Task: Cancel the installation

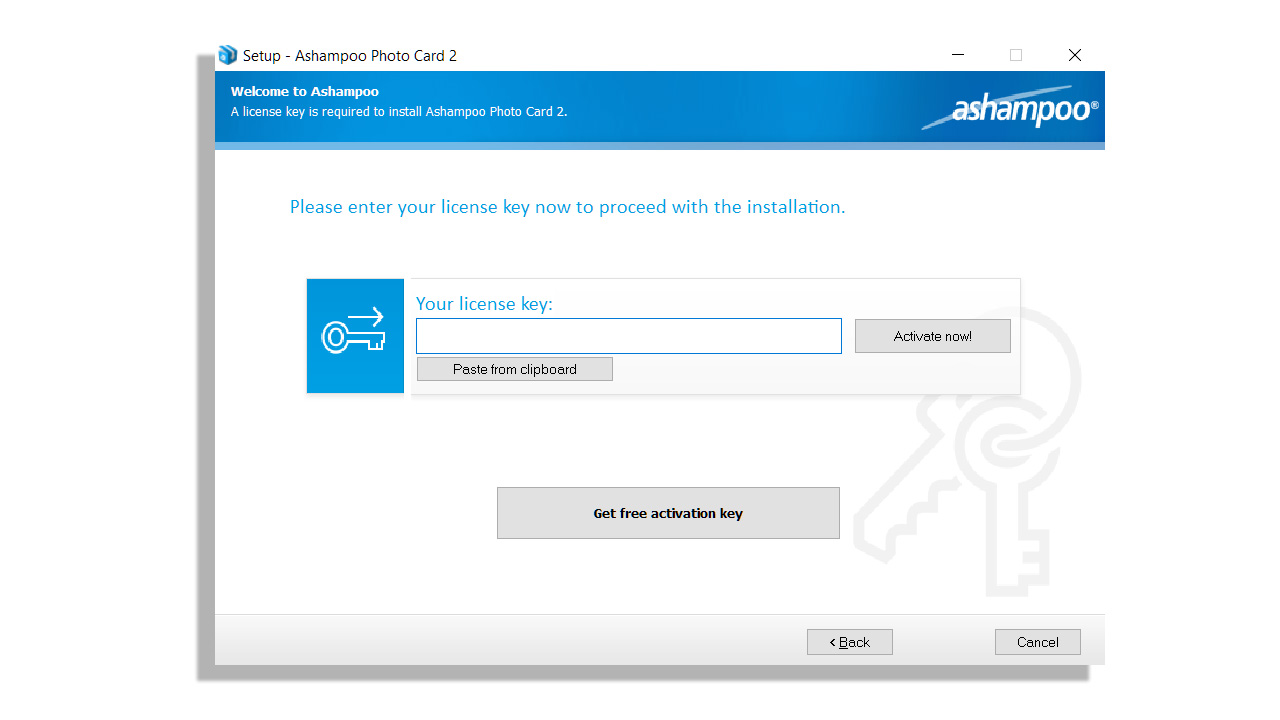Action: coord(1037,642)
